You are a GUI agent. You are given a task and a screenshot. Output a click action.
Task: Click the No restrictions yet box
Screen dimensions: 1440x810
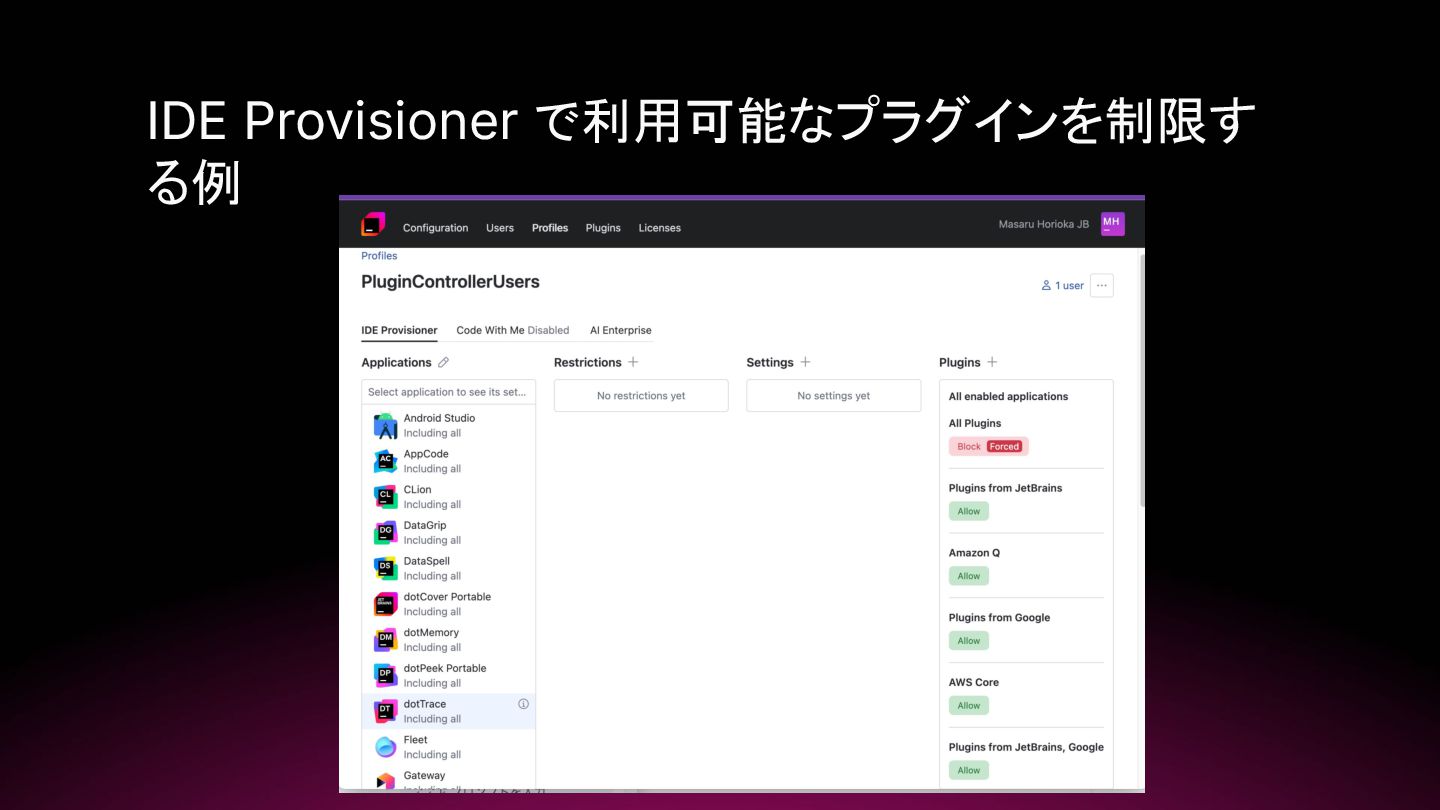coord(641,396)
